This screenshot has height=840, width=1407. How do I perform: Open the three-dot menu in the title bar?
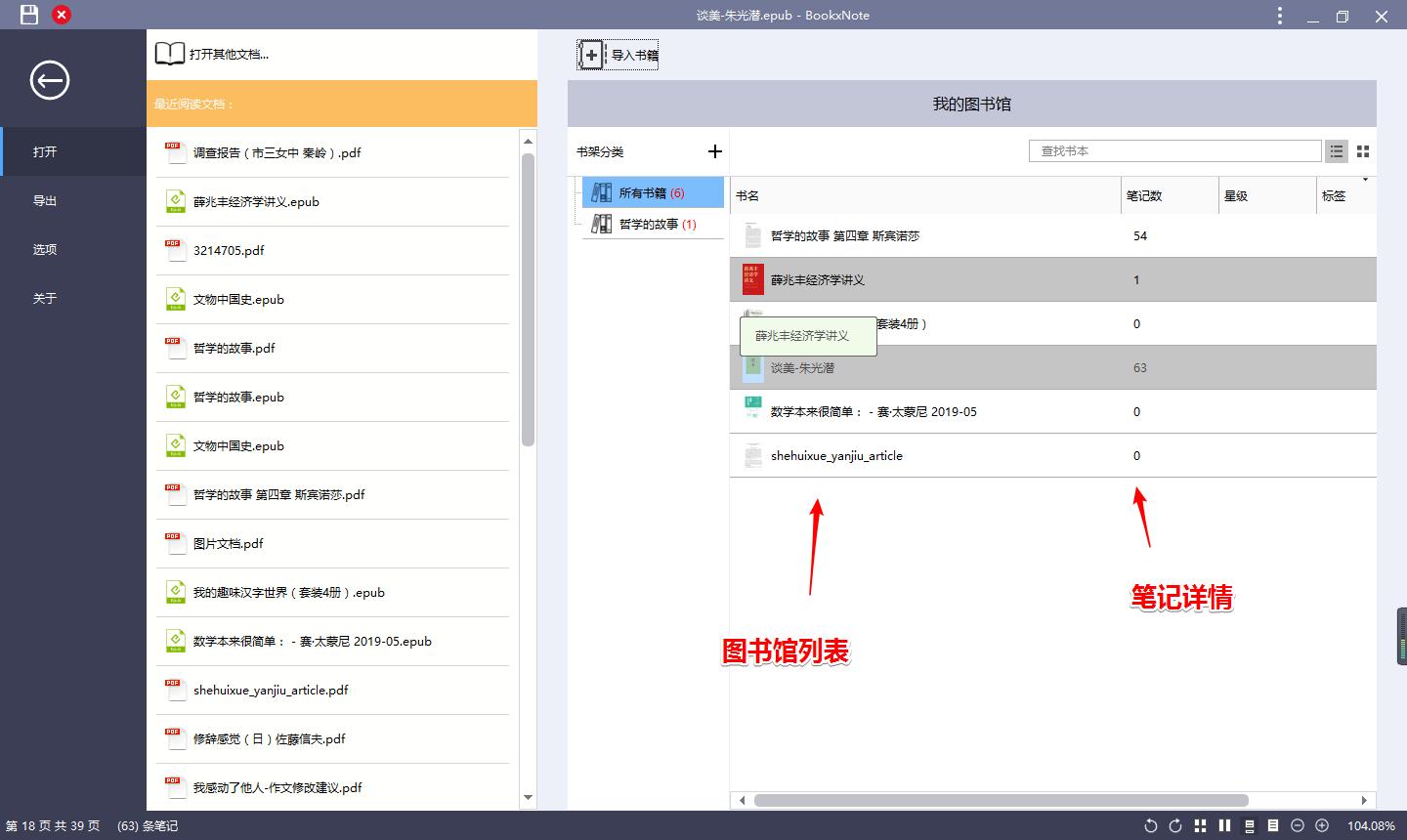[x=1280, y=16]
